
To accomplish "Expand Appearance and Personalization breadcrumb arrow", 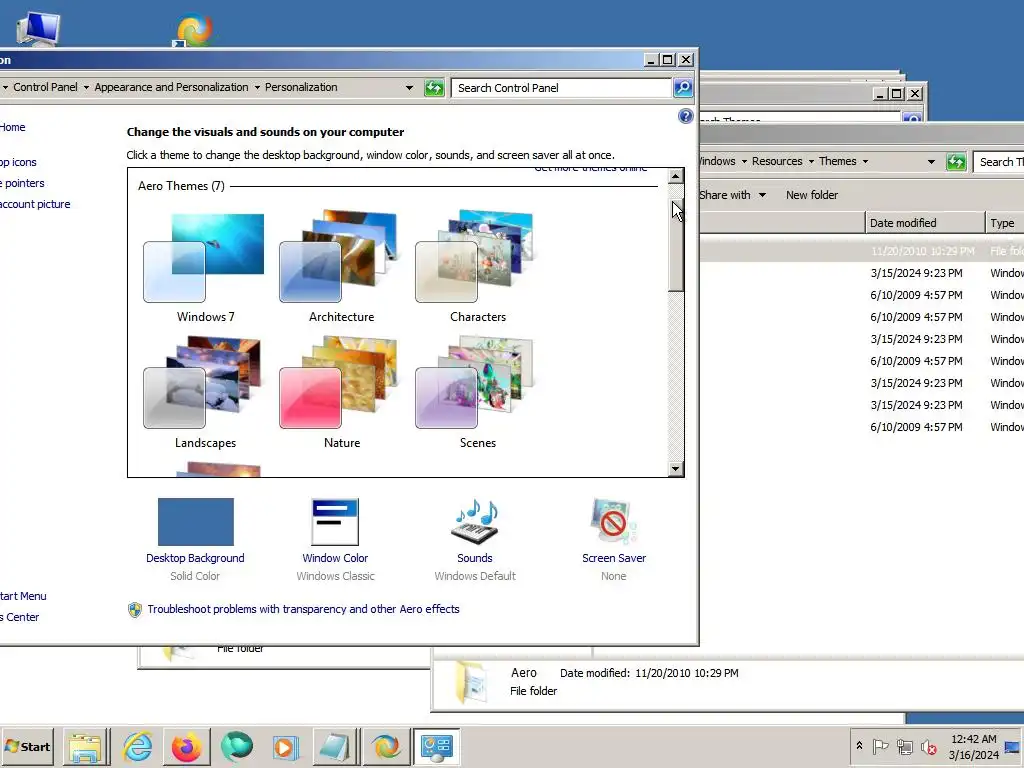I will point(257,88).
